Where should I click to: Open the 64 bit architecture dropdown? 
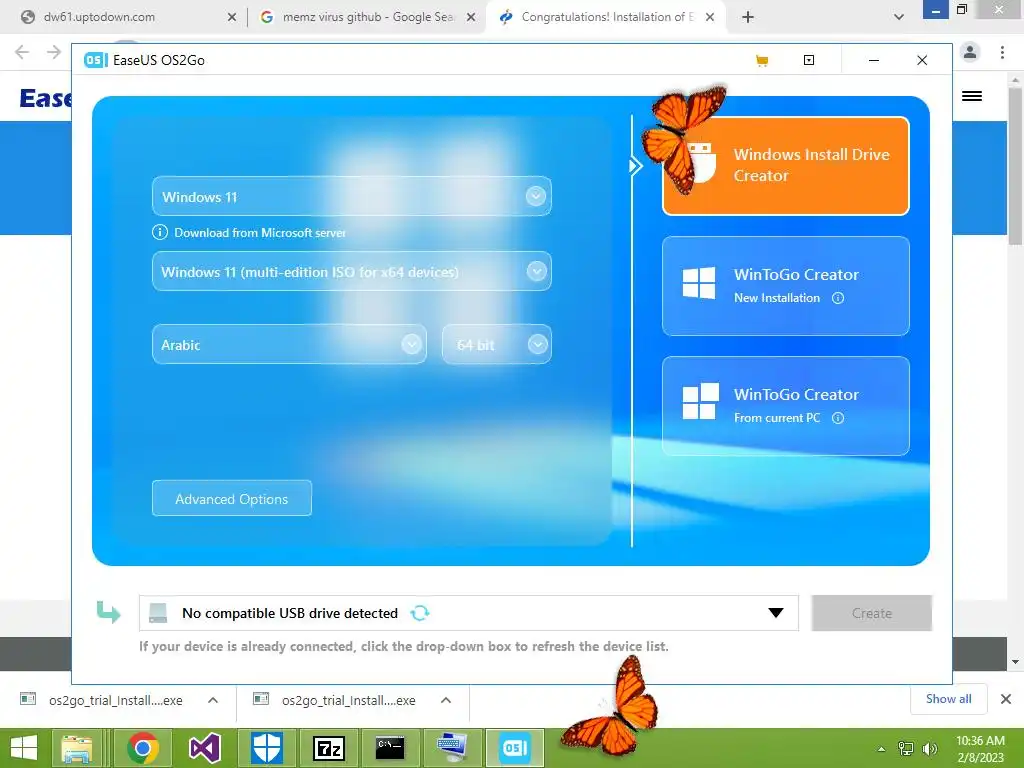(496, 344)
